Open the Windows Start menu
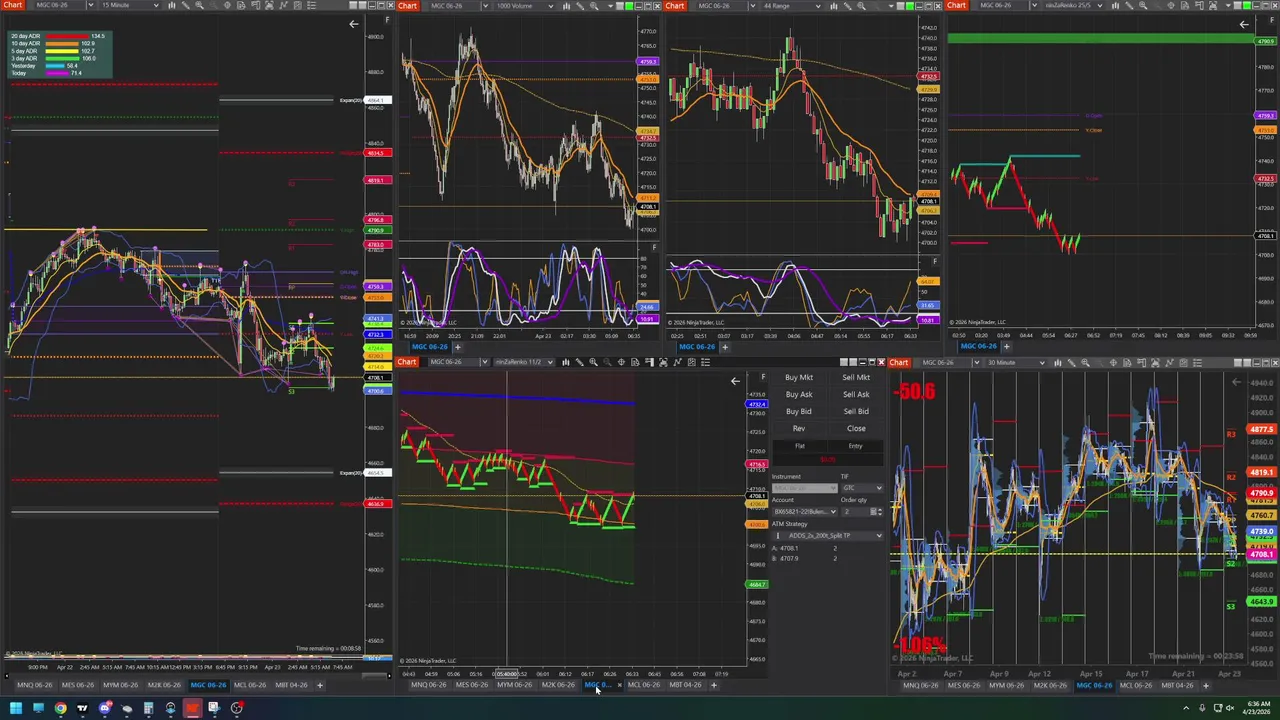This screenshot has height=720, width=1280. pyautogui.click(x=14, y=708)
